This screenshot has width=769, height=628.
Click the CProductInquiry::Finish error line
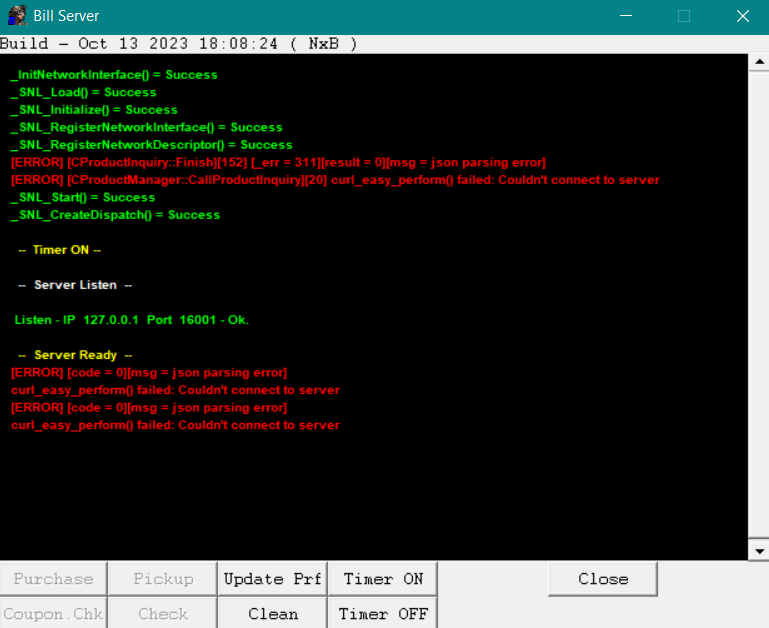click(278, 162)
